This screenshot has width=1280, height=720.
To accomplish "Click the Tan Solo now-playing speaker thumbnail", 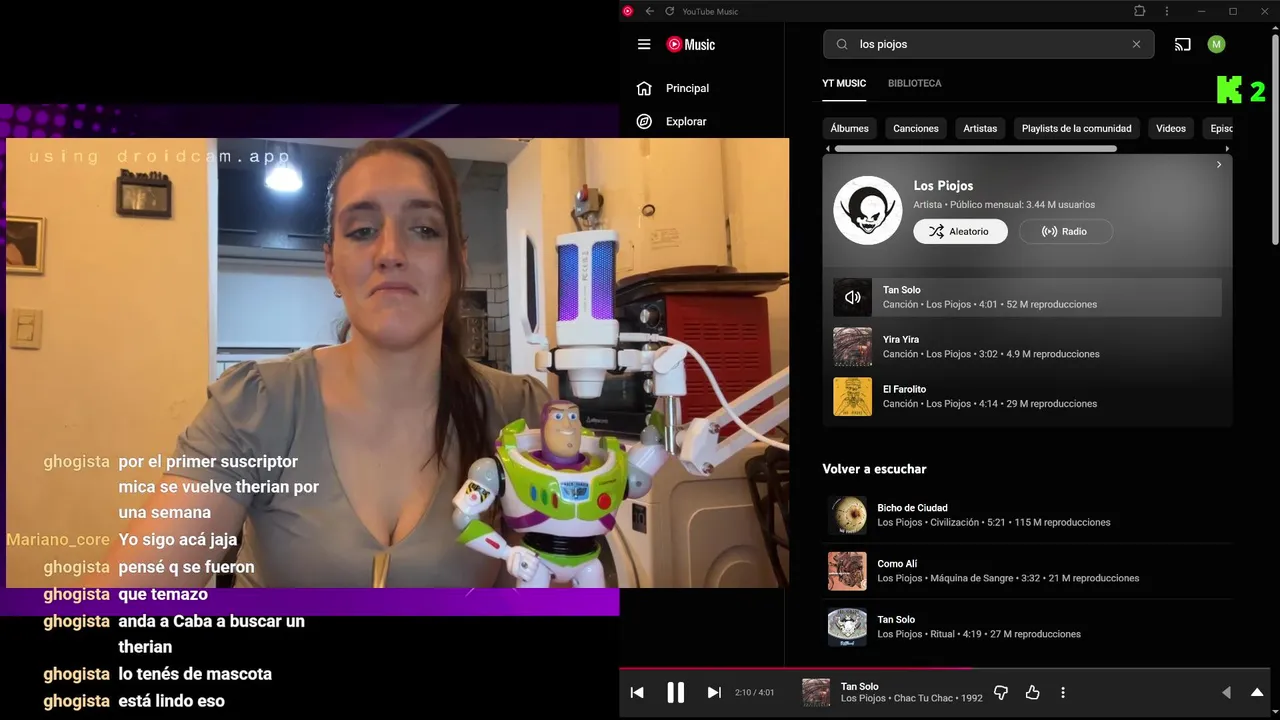I will point(853,297).
